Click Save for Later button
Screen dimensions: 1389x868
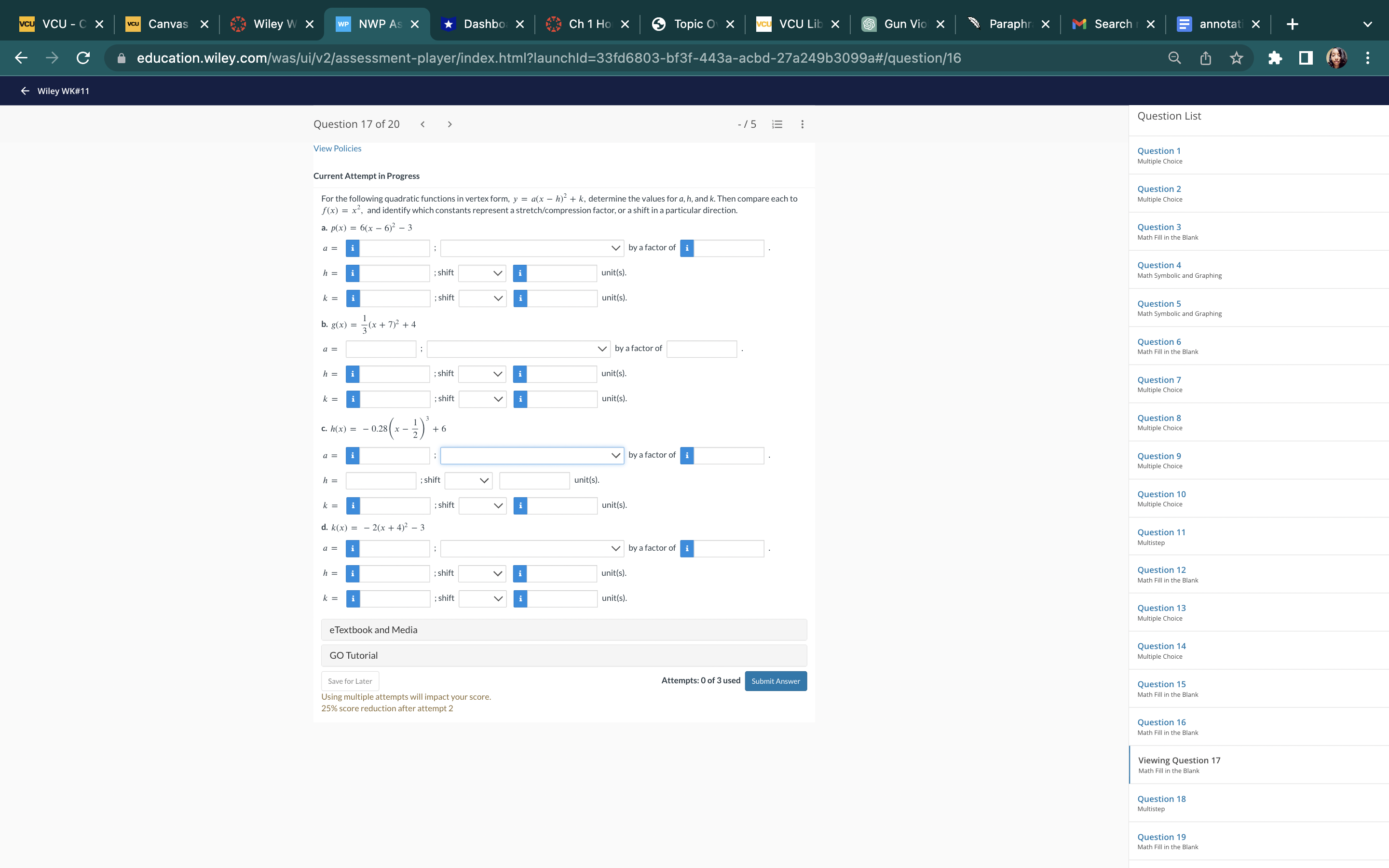coord(350,681)
